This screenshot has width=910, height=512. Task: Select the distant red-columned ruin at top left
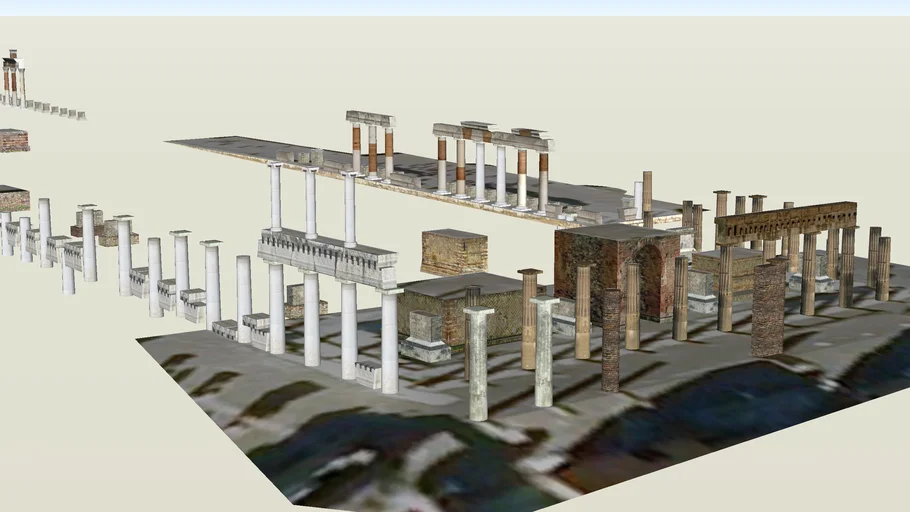point(12,76)
